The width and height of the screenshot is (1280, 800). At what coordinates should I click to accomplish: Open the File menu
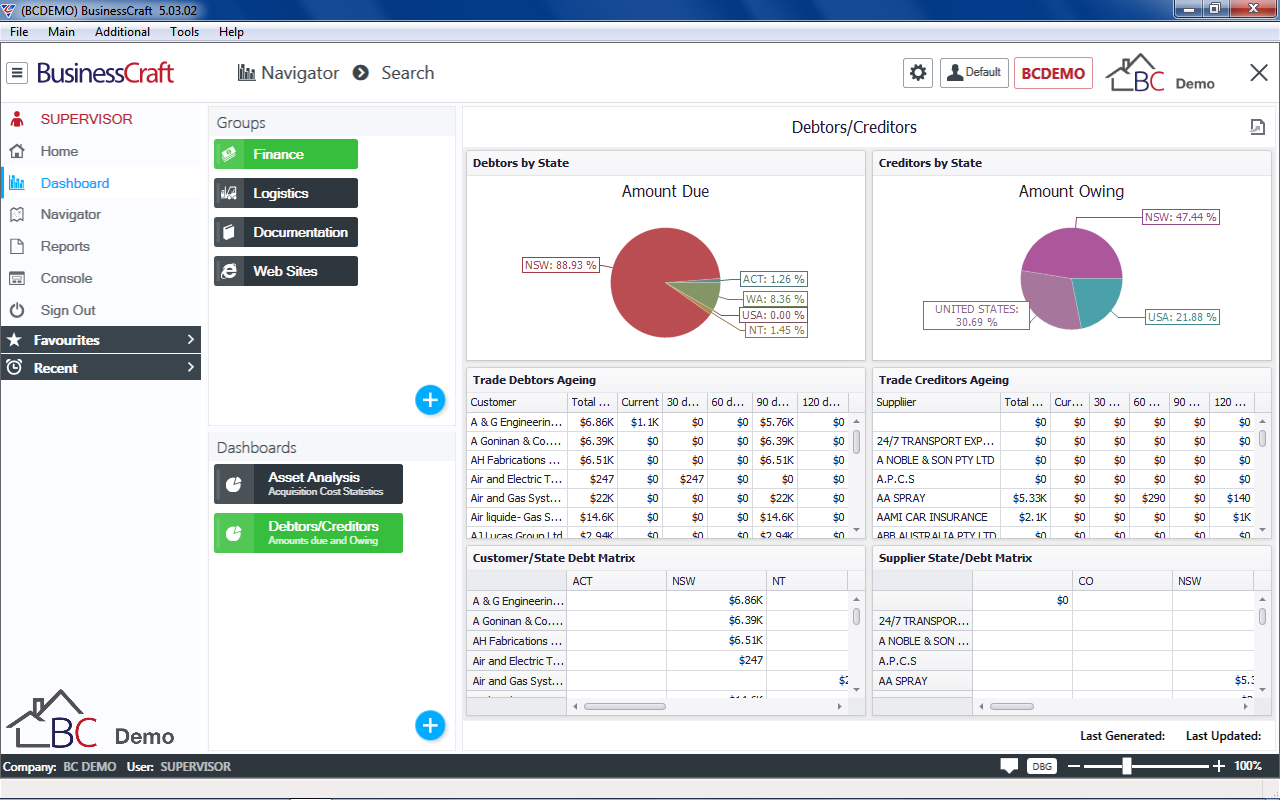click(19, 32)
